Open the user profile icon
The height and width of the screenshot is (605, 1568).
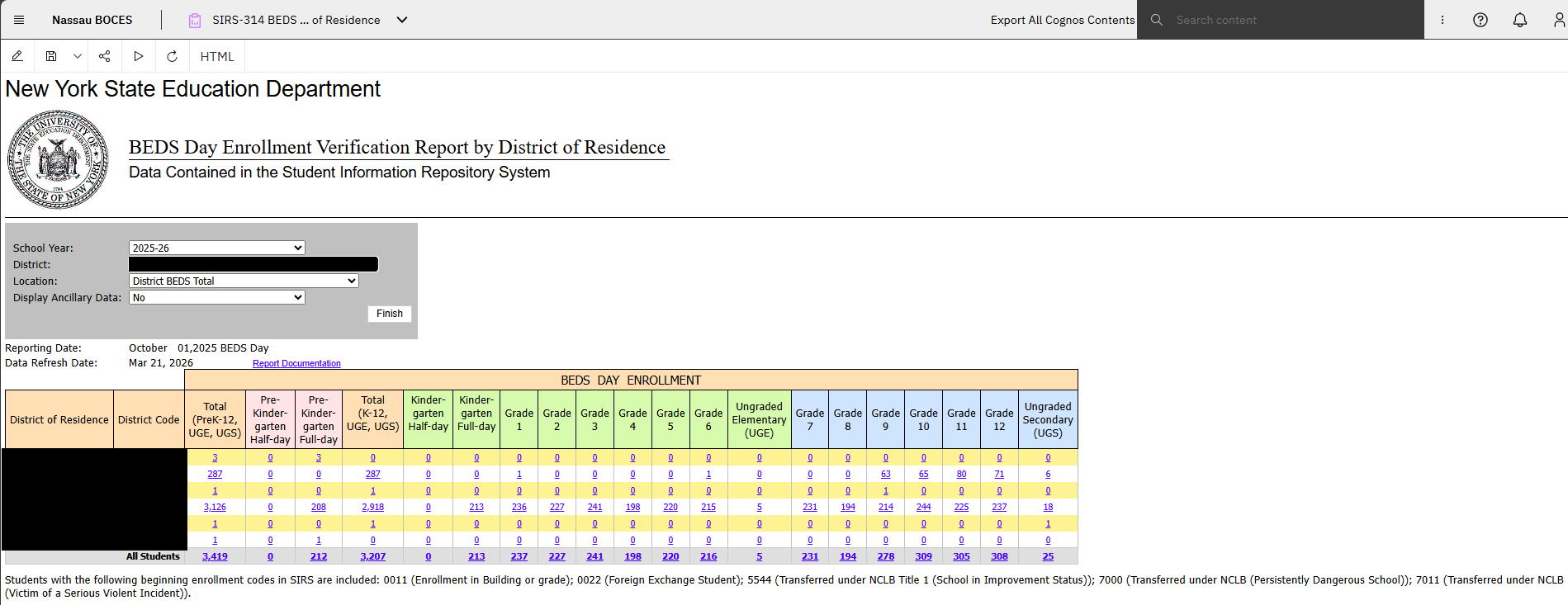1559,20
